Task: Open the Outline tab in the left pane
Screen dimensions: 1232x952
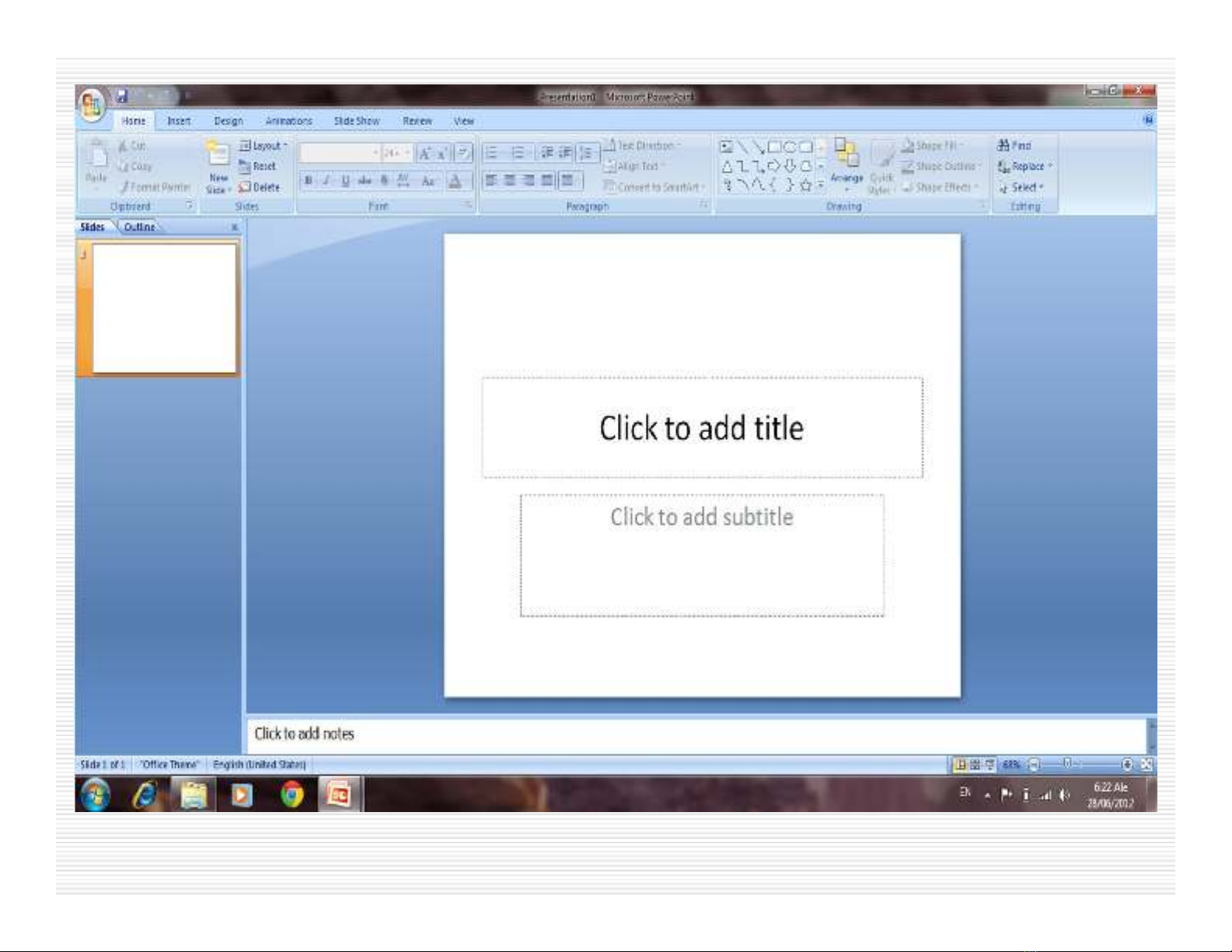Action: 139,227
